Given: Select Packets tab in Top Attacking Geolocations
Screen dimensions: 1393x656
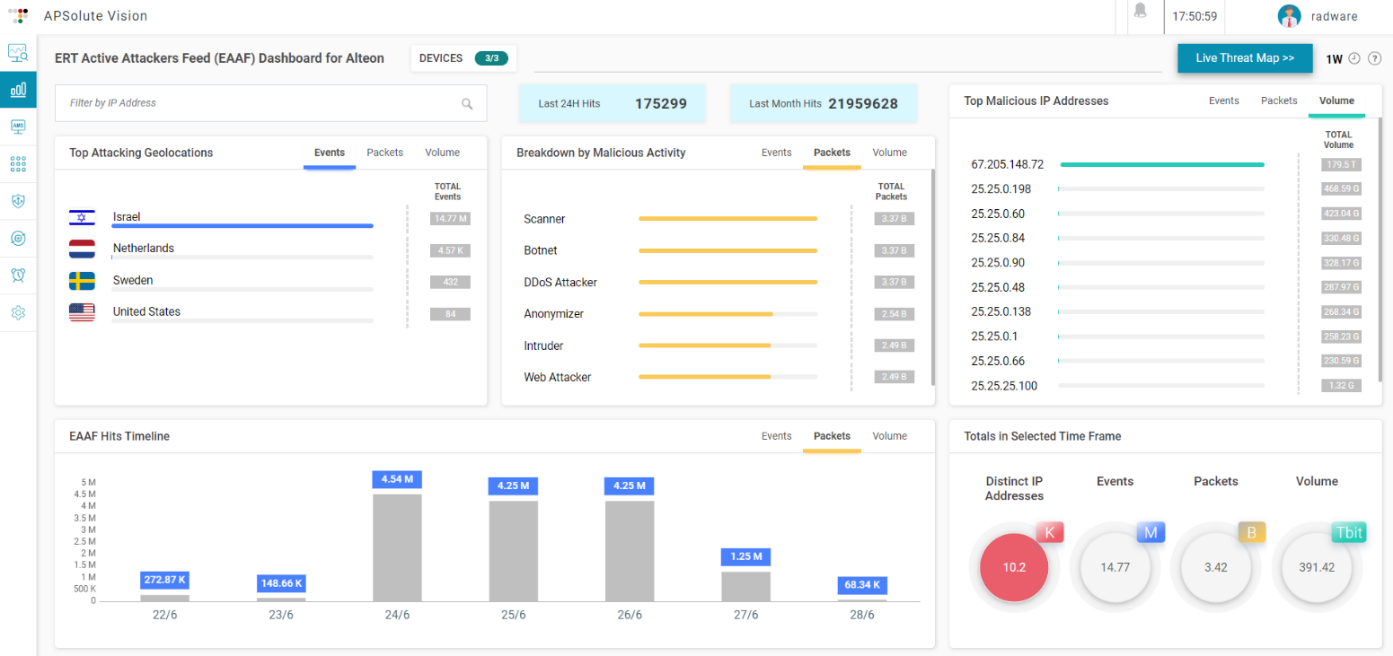Looking at the screenshot, I should pyautogui.click(x=385, y=153).
